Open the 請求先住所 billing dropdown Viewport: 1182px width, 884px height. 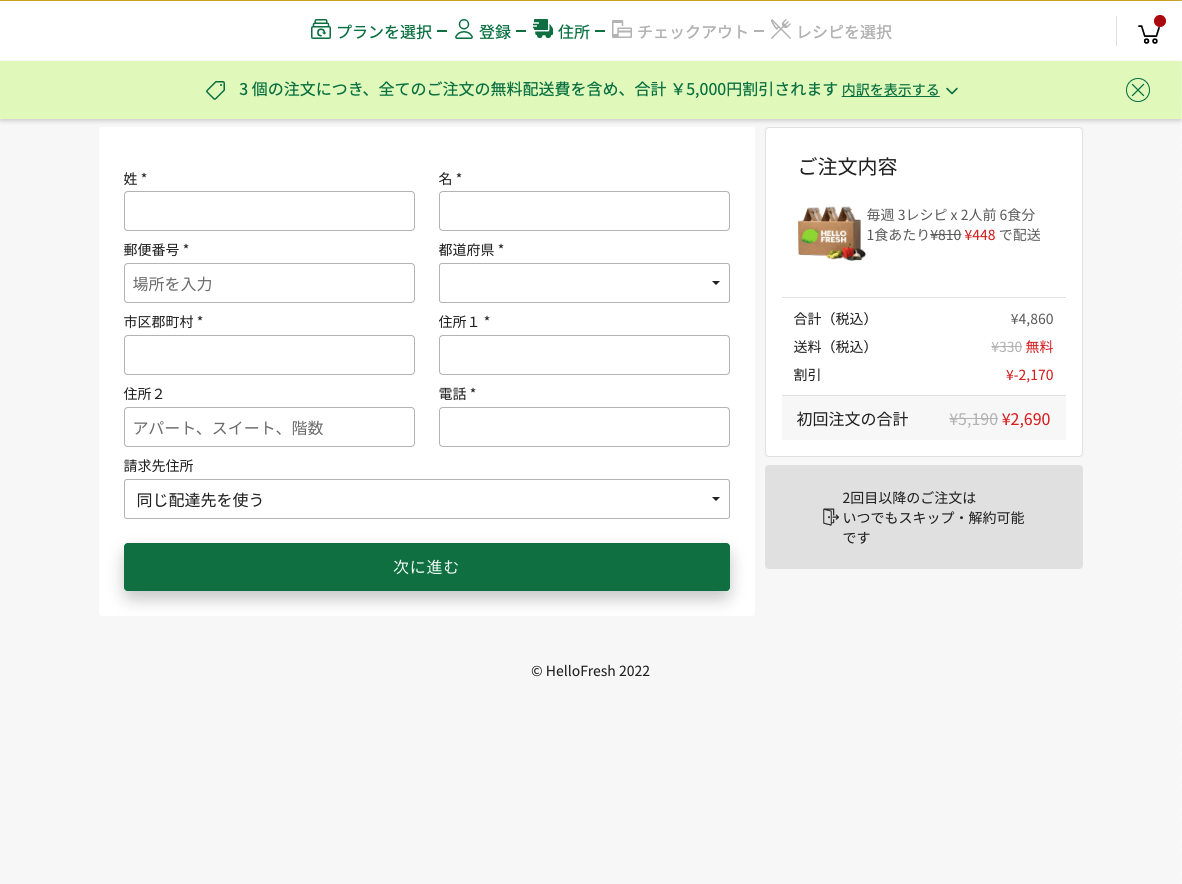[x=427, y=499]
